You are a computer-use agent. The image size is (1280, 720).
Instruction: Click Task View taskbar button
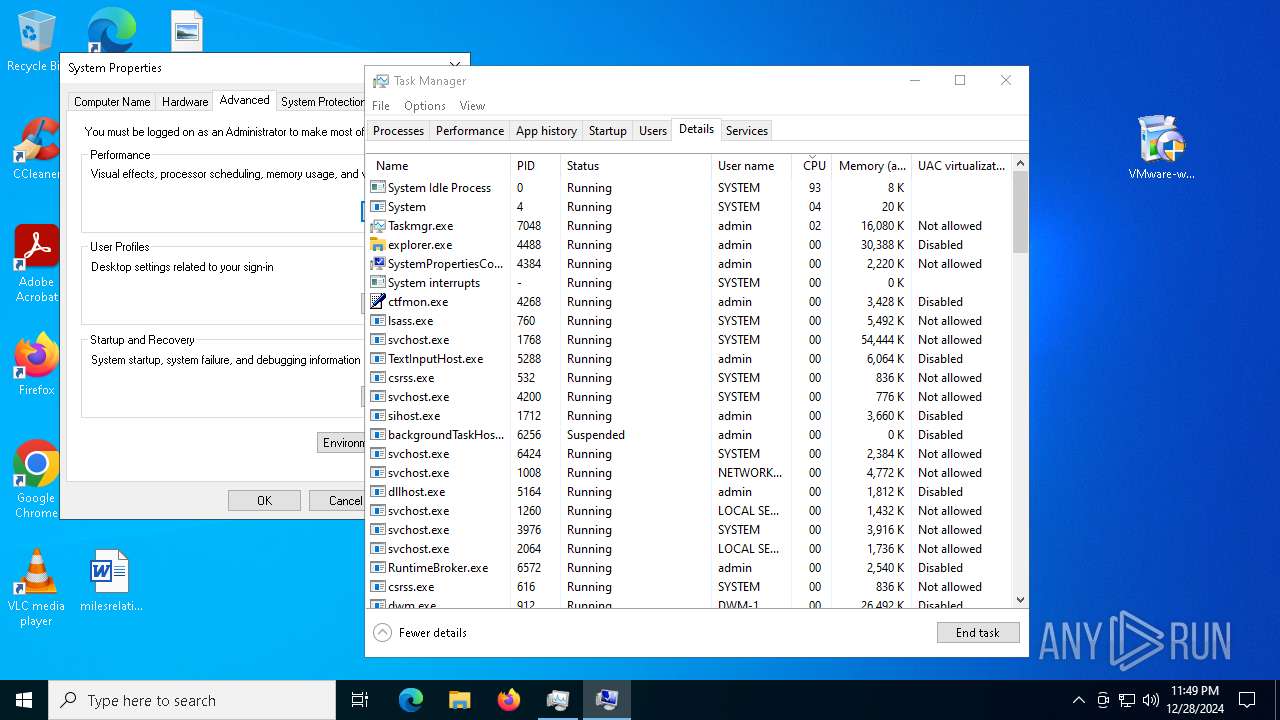[360, 700]
